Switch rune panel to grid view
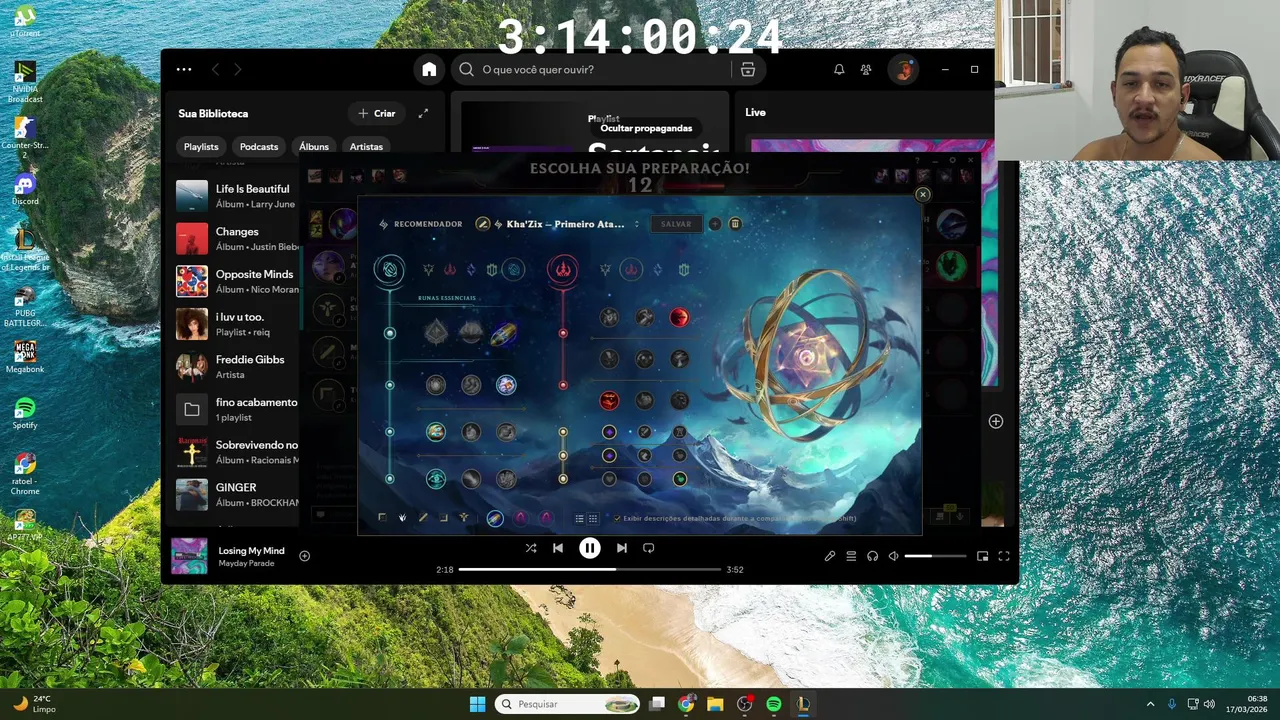This screenshot has width=1280, height=720. pyautogui.click(x=593, y=518)
